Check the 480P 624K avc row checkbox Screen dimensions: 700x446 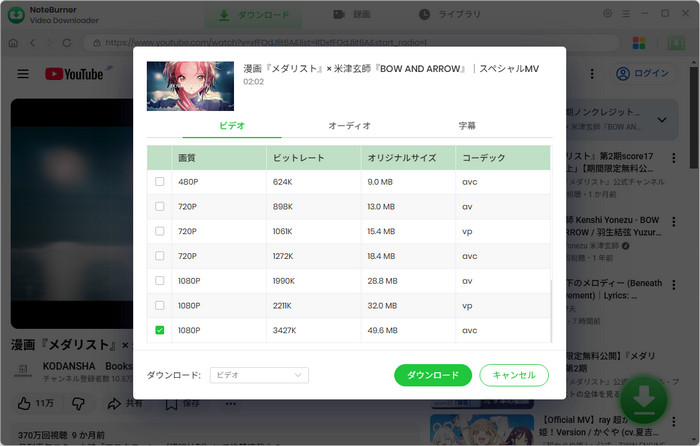pos(159,182)
